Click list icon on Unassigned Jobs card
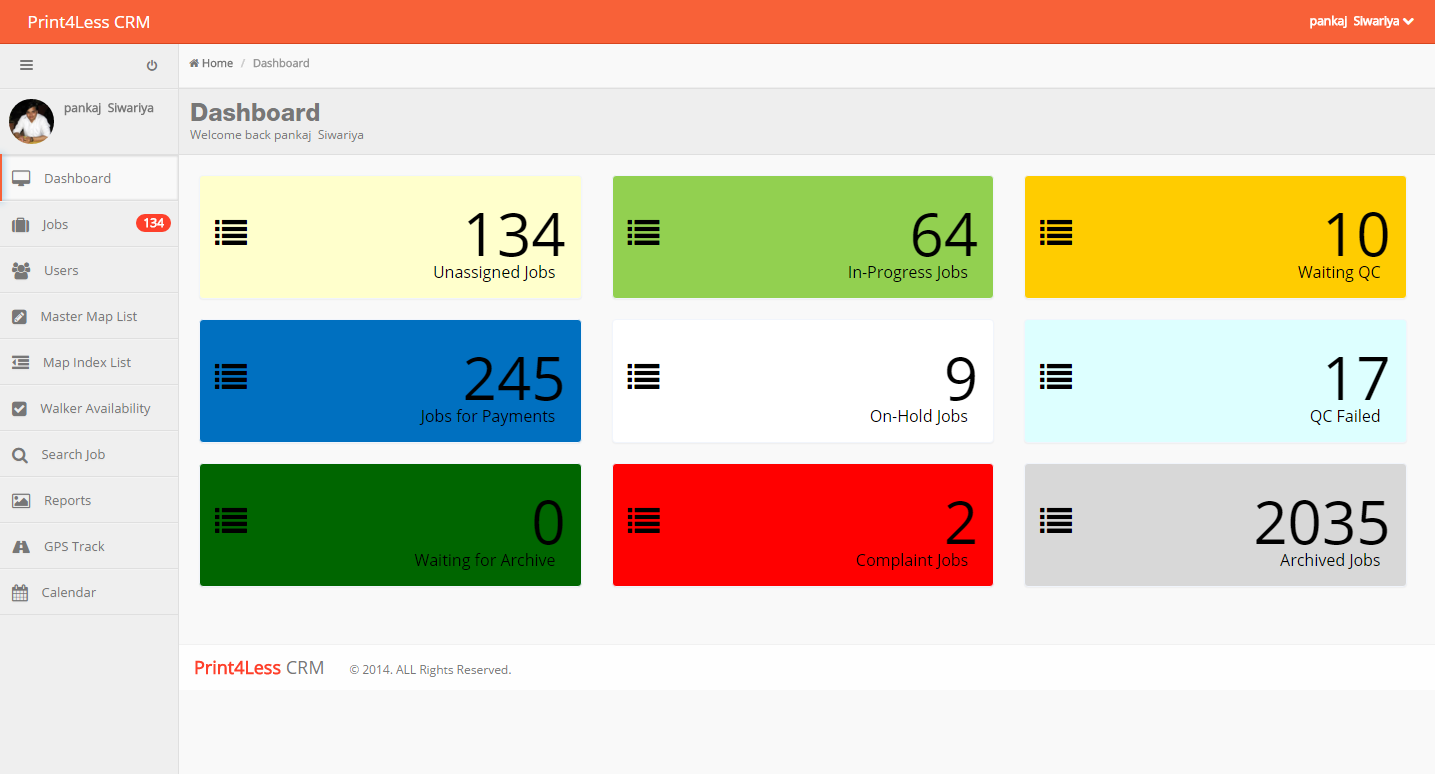The image size is (1435, 774). pyautogui.click(x=231, y=233)
